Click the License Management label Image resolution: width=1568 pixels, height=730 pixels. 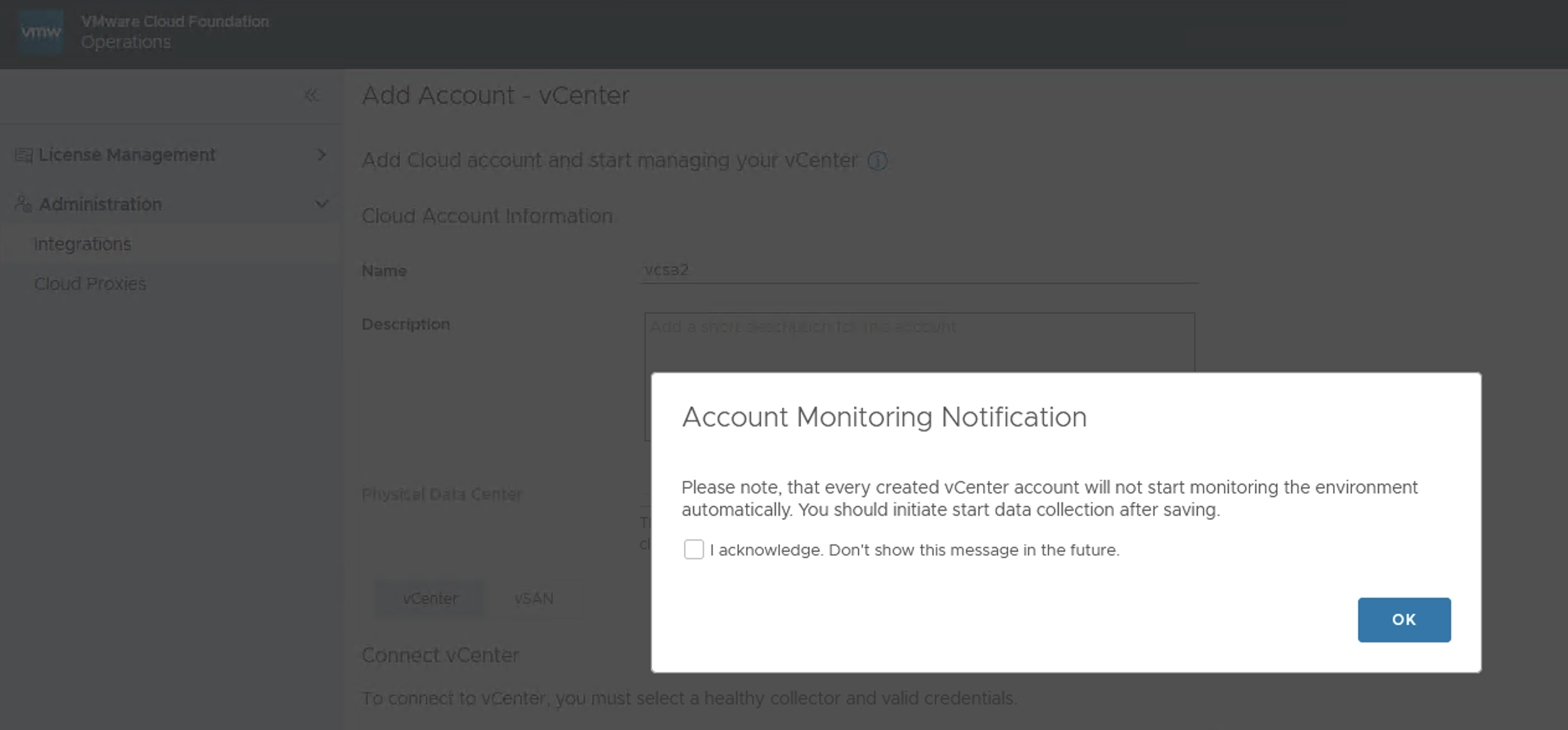[x=127, y=155]
